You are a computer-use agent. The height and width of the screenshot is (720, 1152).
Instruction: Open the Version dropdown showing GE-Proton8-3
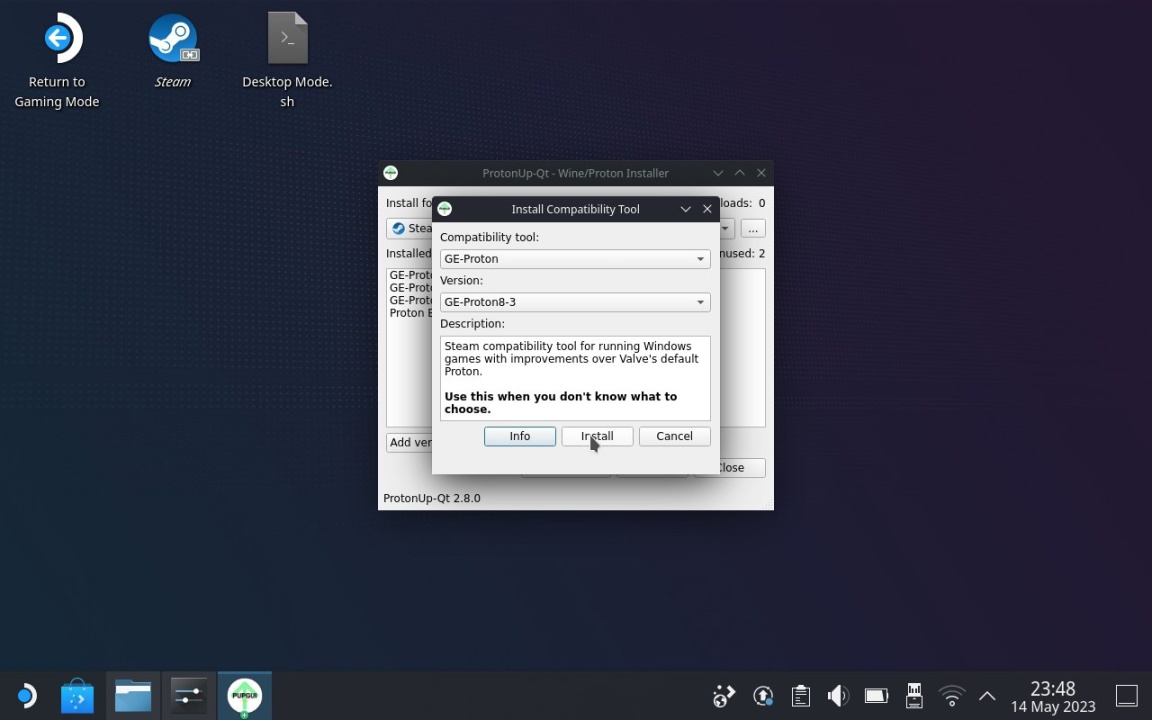pos(575,302)
